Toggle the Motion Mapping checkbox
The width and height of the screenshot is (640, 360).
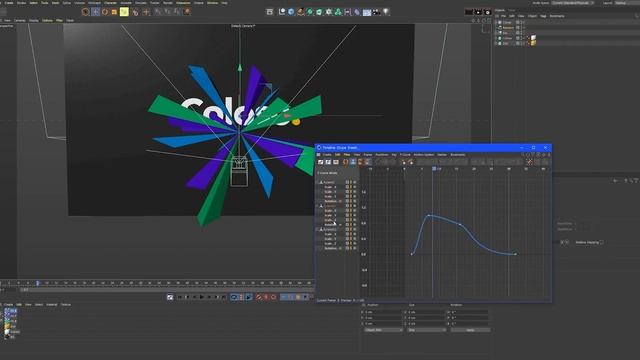click(x=602, y=242)
